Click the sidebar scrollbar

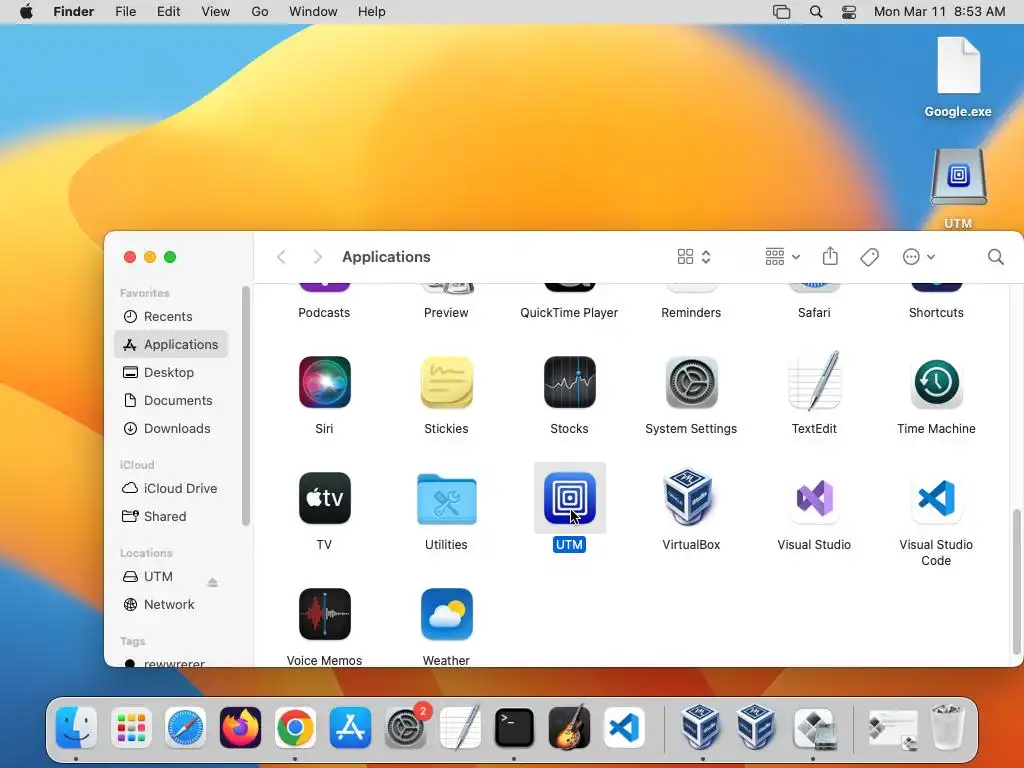coord(246,405)
